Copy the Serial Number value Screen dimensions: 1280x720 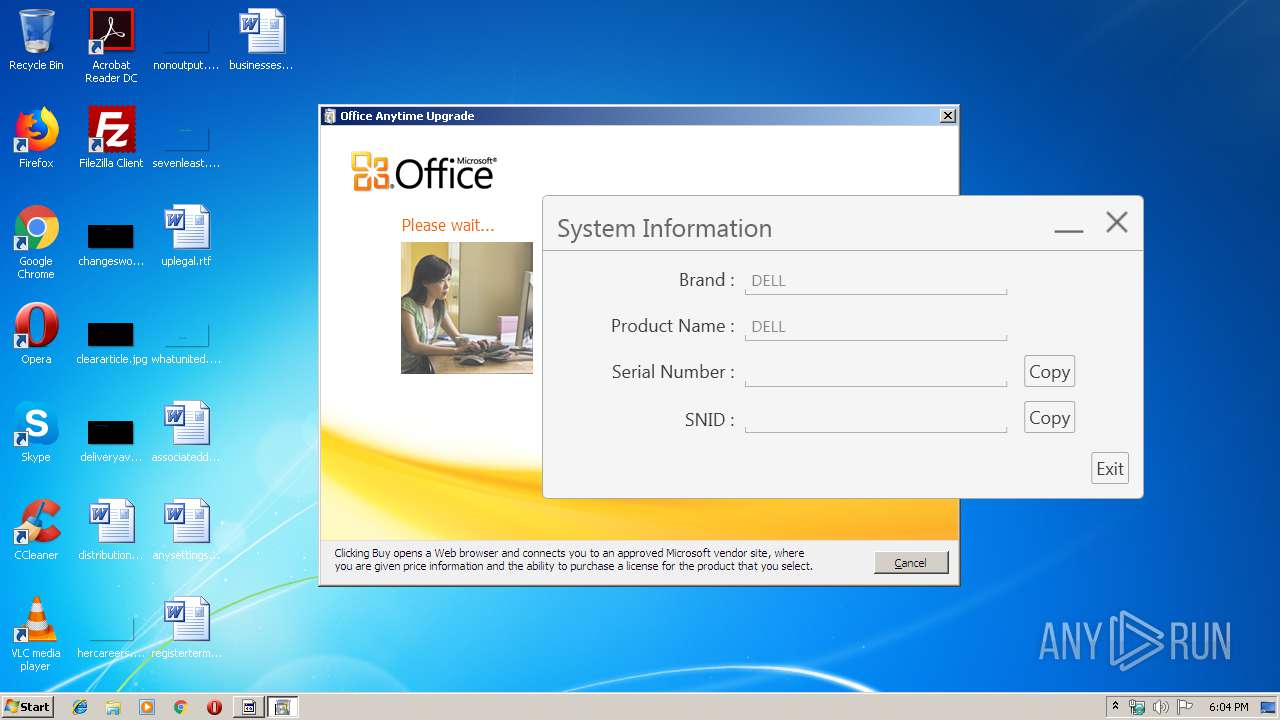[1049, 372]
